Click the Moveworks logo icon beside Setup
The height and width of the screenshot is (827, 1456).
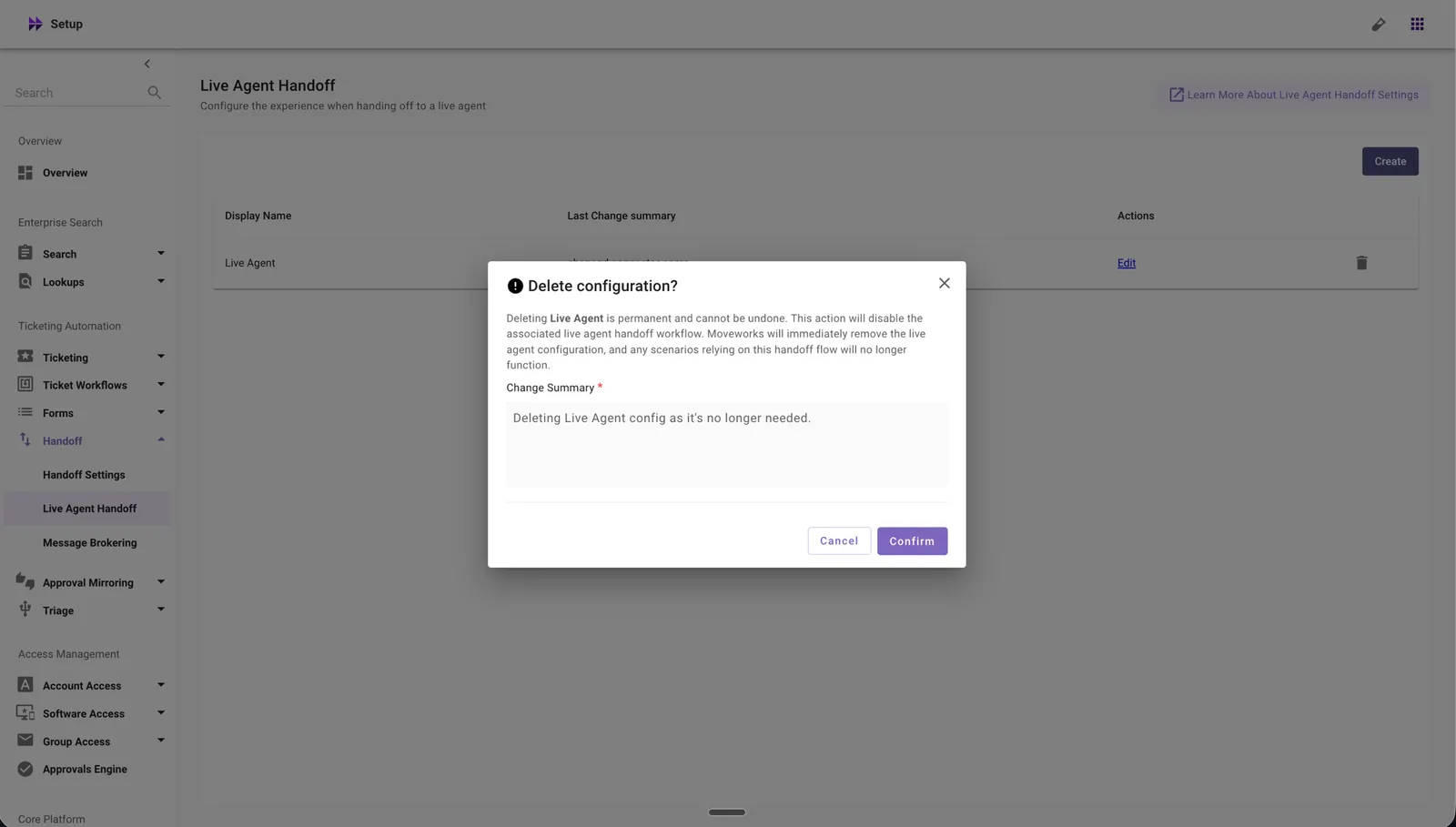[35, 24]
